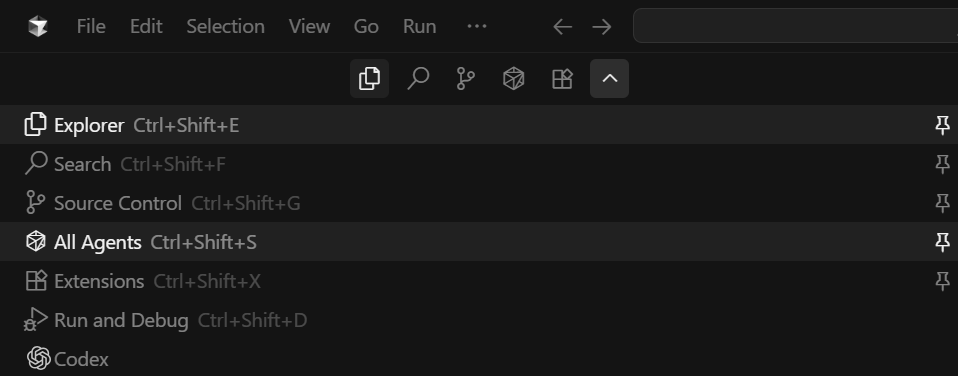Go back with the left arrow
Image resolution: width=958 pixels, height=376 pixels.
point(562,26)
